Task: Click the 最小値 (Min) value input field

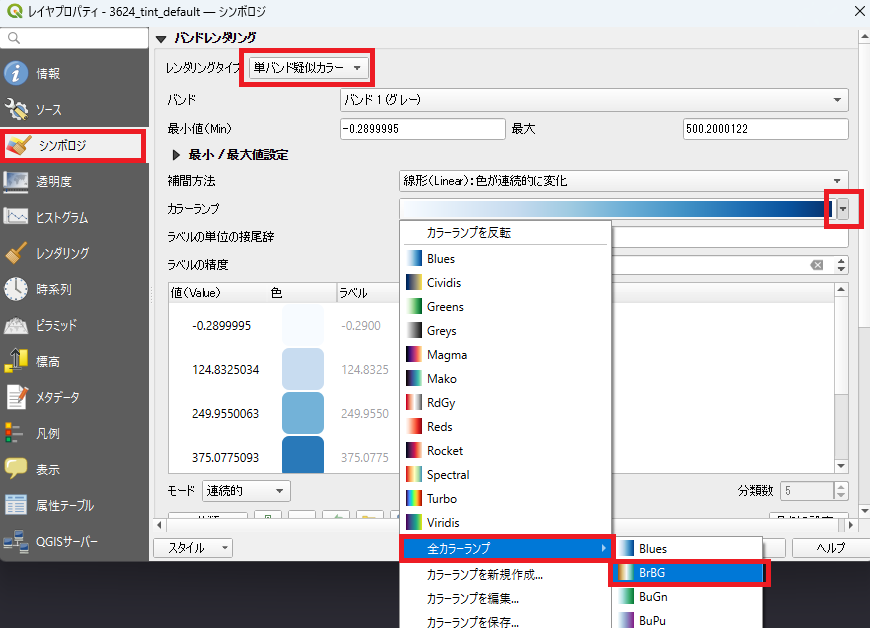Action: pyautogui.click(x=422, y=129)
